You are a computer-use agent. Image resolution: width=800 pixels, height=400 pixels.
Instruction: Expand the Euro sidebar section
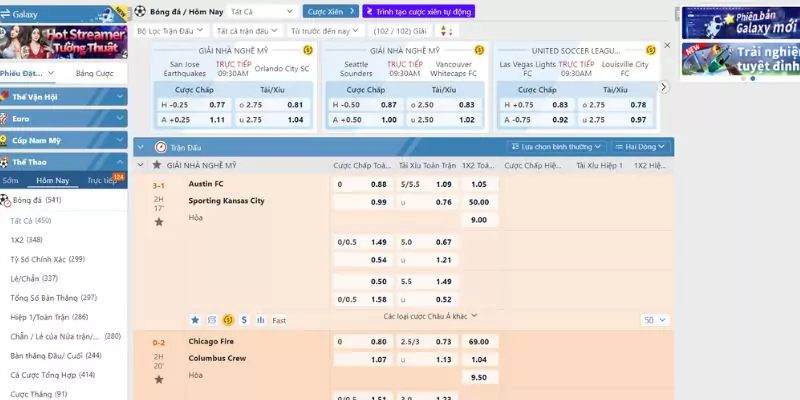[120, 118]
